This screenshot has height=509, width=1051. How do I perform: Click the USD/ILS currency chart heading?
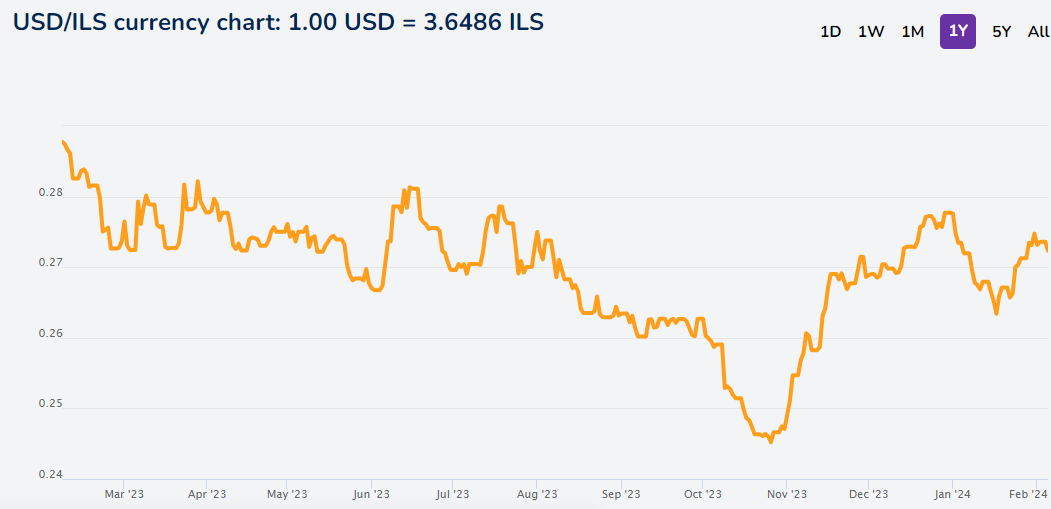[278, 22]
